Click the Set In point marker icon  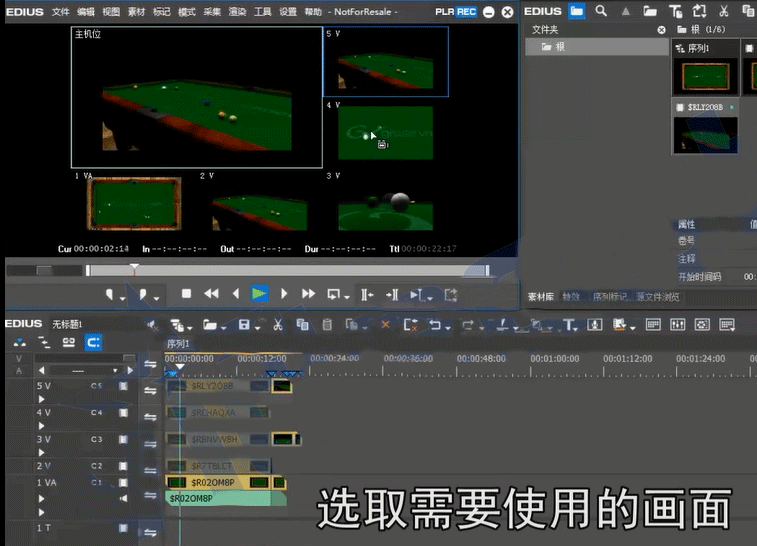click(x=110, y=294)
